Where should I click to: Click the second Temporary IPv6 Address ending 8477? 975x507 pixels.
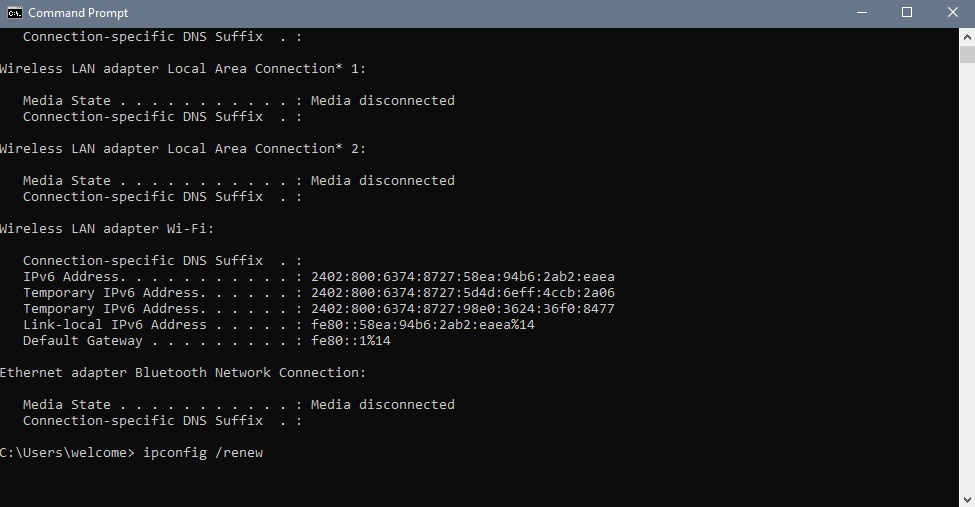pos(463,309)
